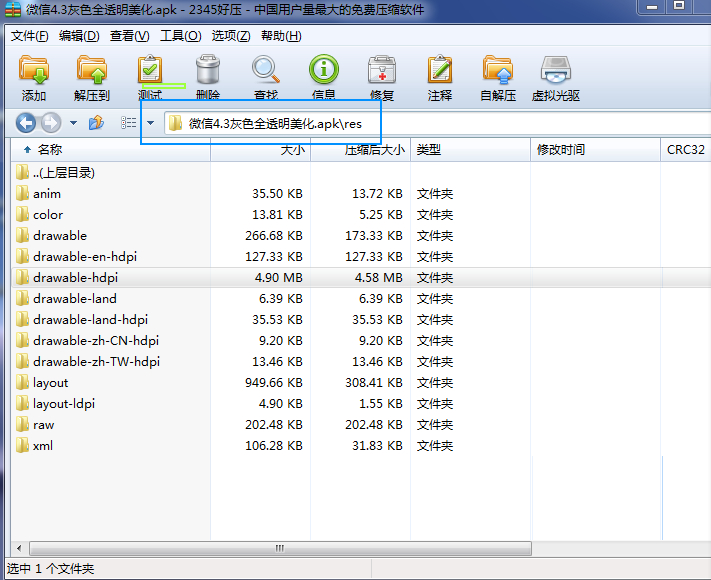The width and height of the screenshot is (711, 580).
Task: Click the 添加 (Add) toolbar icon
Action: (34, 70)
